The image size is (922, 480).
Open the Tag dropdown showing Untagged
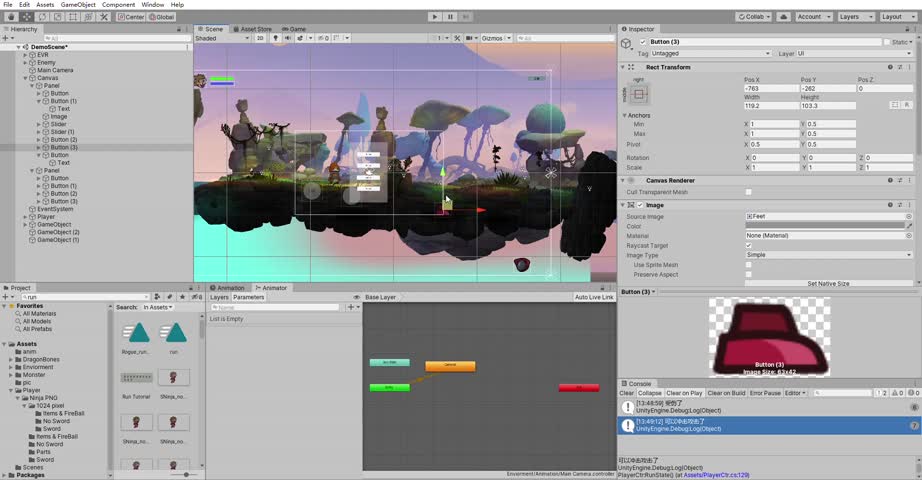(x=710, y=54)
